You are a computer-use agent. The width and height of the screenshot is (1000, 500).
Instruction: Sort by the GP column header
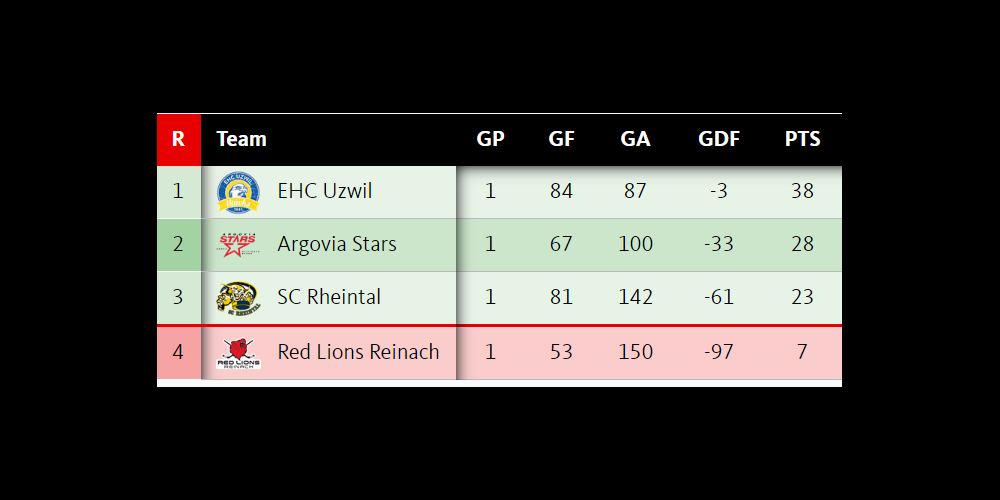(x=490, y=139)
